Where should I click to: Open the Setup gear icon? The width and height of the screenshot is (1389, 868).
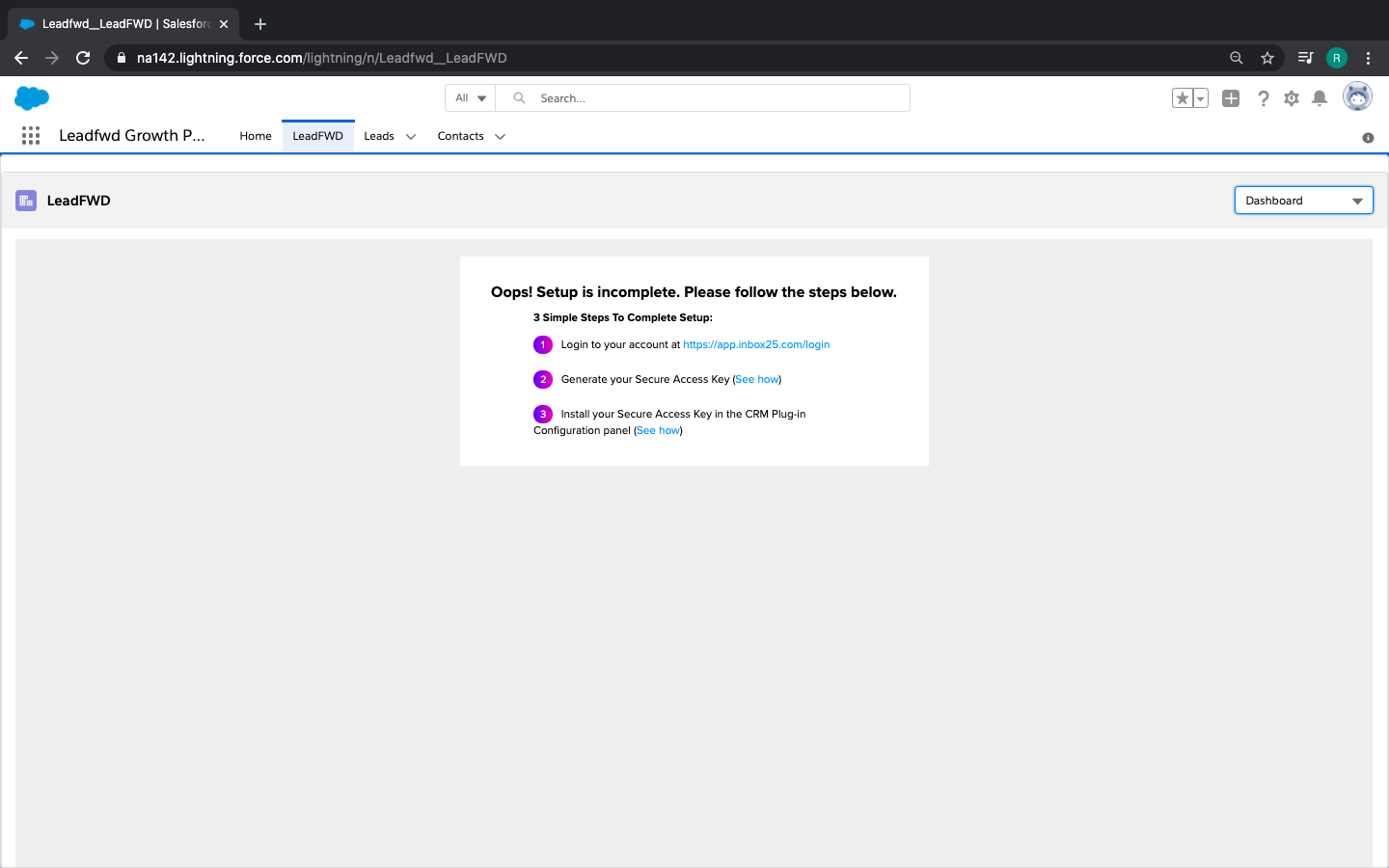[1292, 98]
